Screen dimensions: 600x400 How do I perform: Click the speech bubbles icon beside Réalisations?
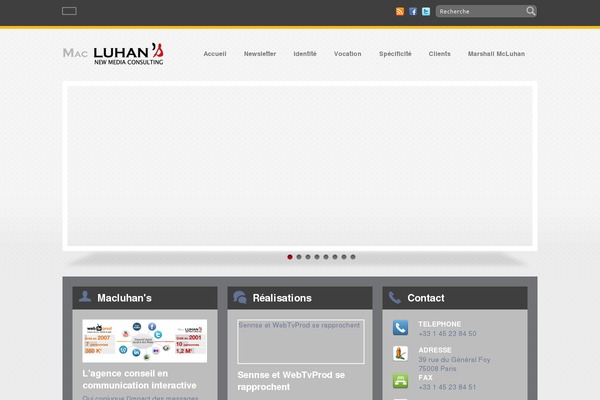coord(240,297)
